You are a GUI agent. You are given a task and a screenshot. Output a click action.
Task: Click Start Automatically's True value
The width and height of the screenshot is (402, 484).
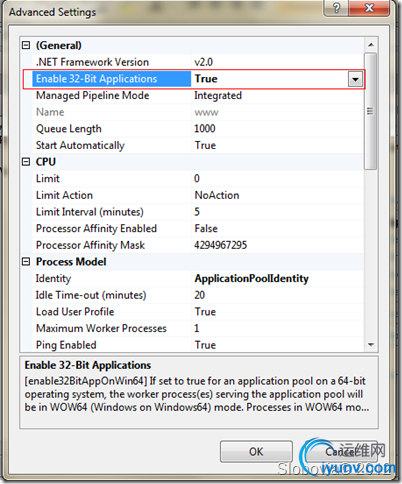pos(205,145)
